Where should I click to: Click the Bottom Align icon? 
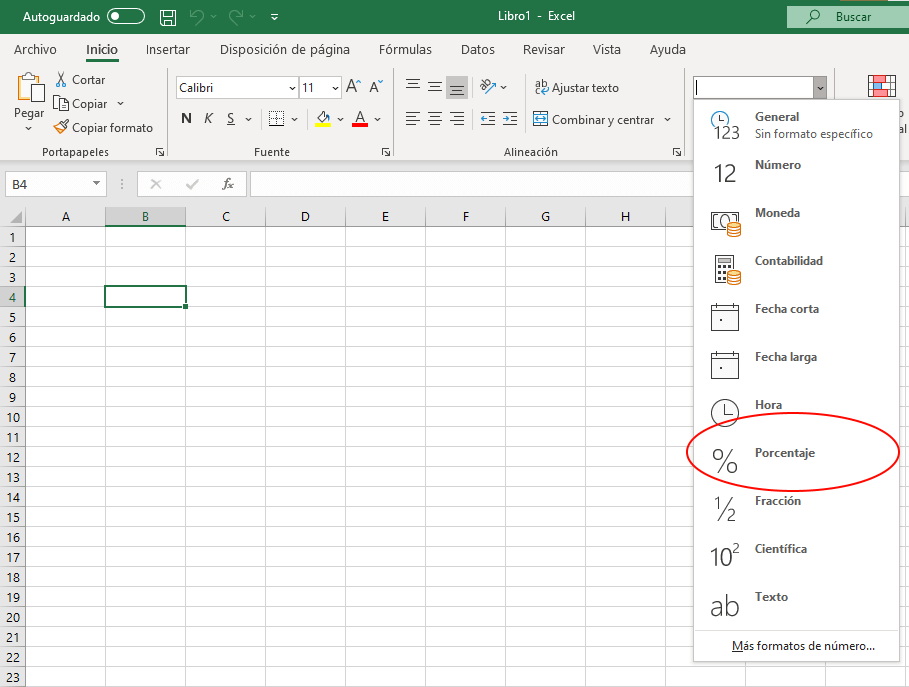(457, 88)
